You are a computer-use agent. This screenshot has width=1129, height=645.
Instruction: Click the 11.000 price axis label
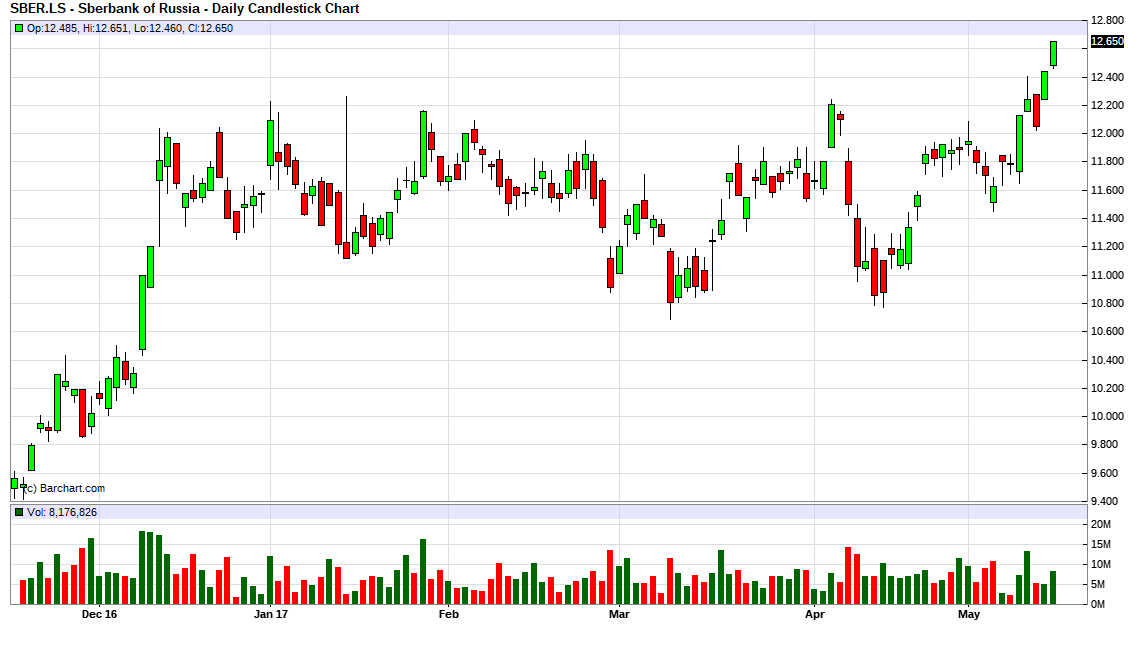1107,275
